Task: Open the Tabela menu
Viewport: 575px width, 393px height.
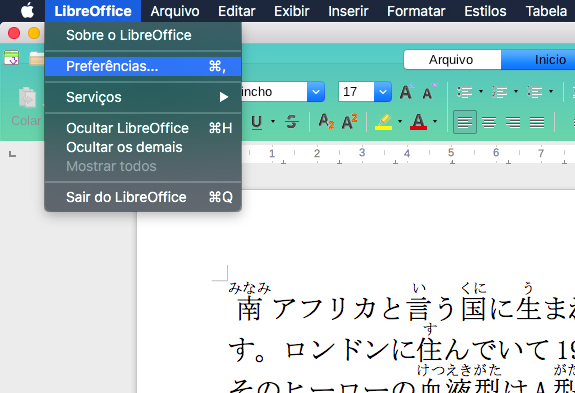Action: 546,11
